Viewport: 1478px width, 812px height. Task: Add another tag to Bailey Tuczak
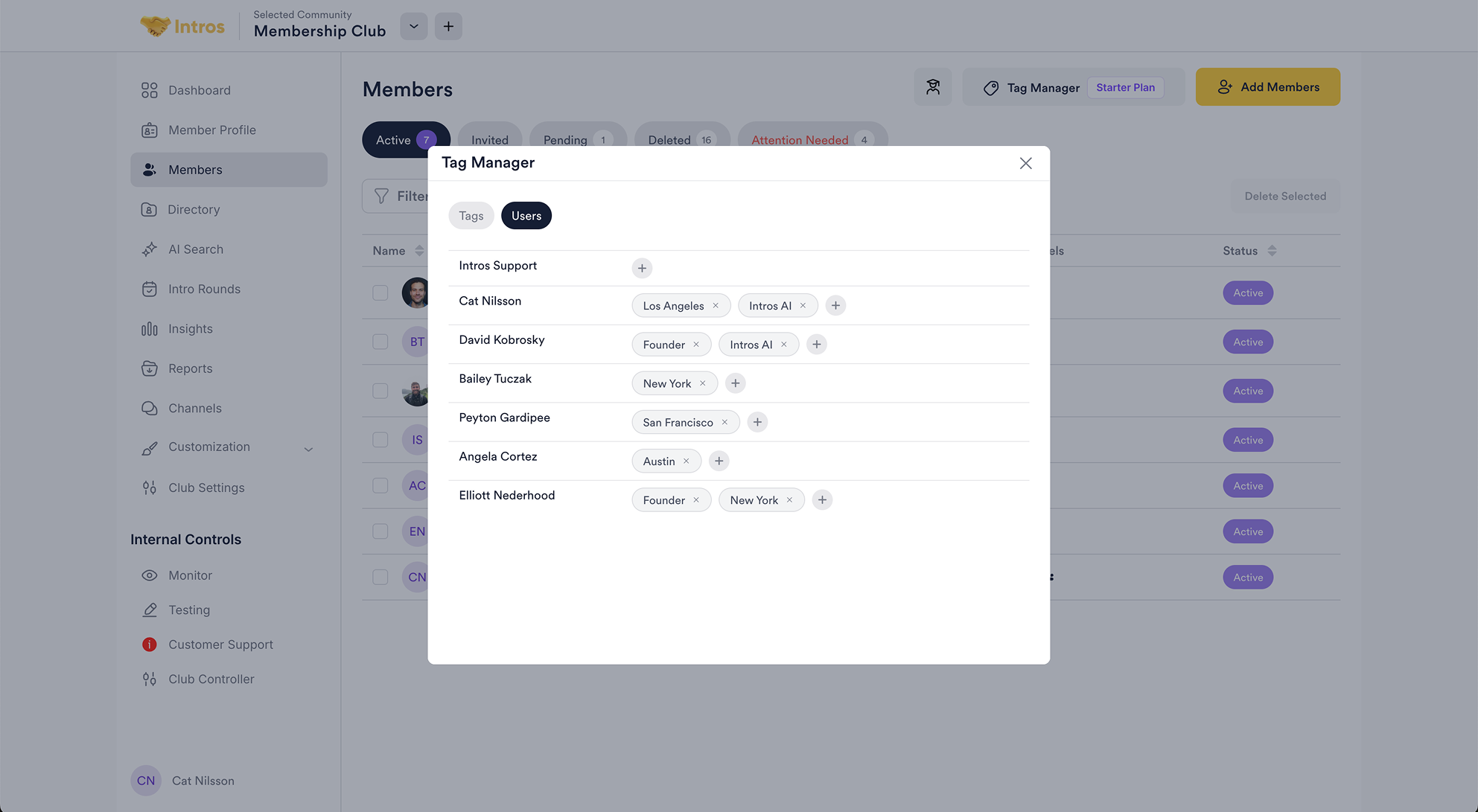[735, 383]
